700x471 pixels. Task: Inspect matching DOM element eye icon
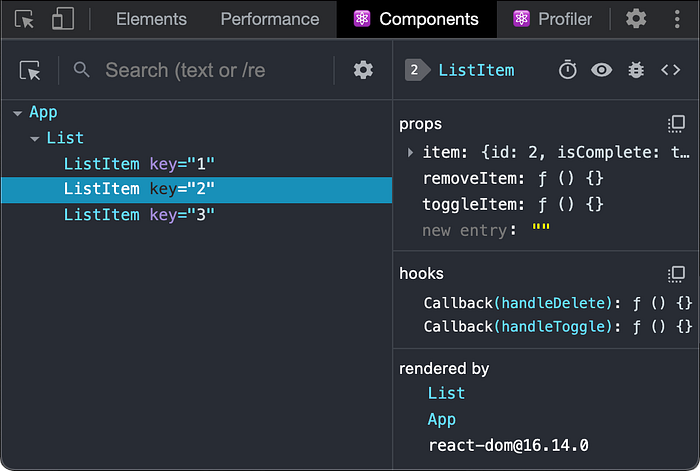click(x=602, y=70)
